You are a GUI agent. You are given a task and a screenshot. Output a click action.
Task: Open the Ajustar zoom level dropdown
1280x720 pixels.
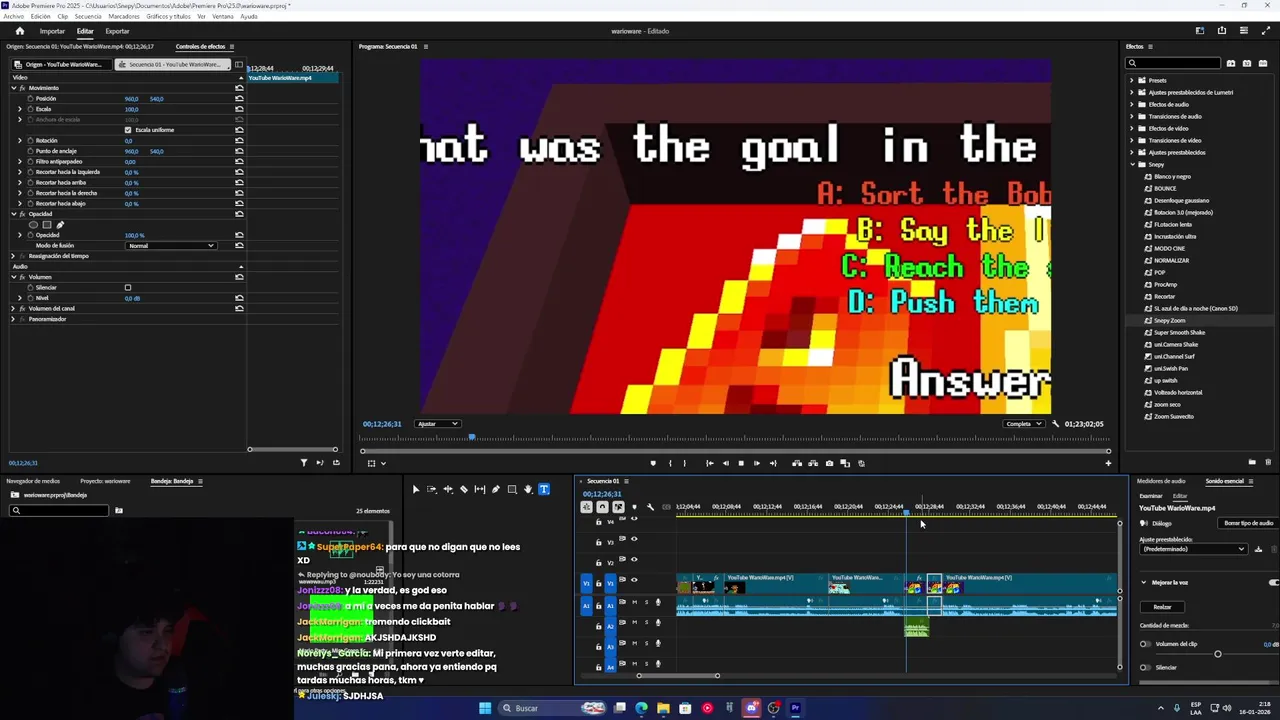(438, 424)
